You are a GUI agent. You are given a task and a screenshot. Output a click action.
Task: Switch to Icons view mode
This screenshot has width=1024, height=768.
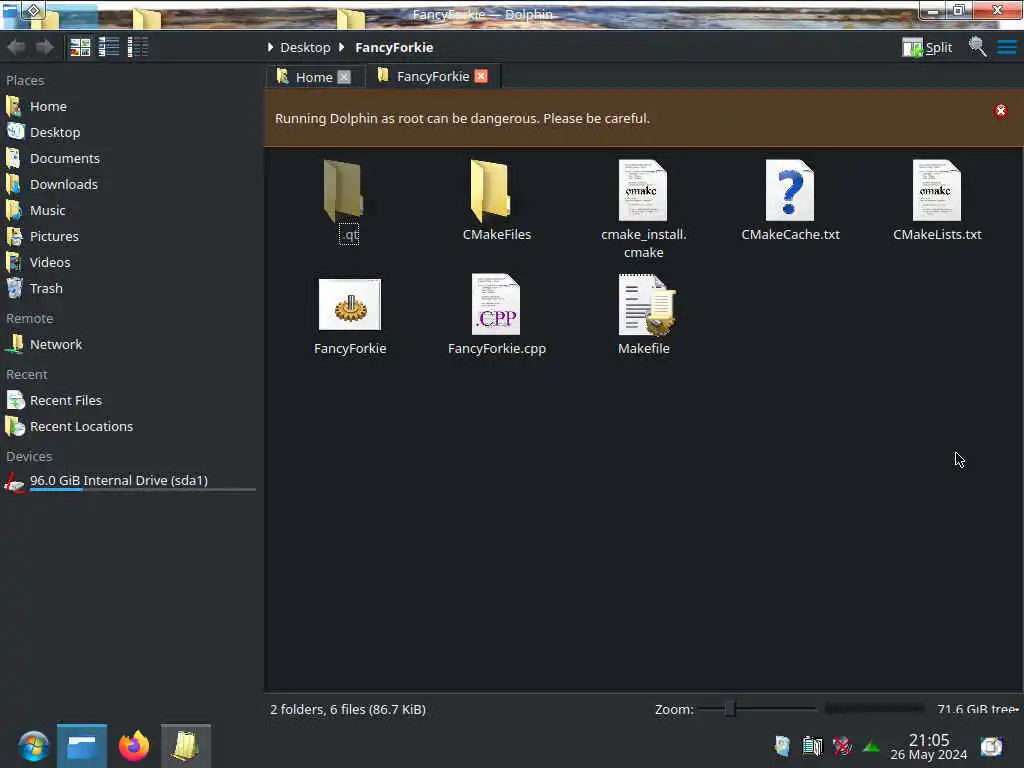(80, 47)
